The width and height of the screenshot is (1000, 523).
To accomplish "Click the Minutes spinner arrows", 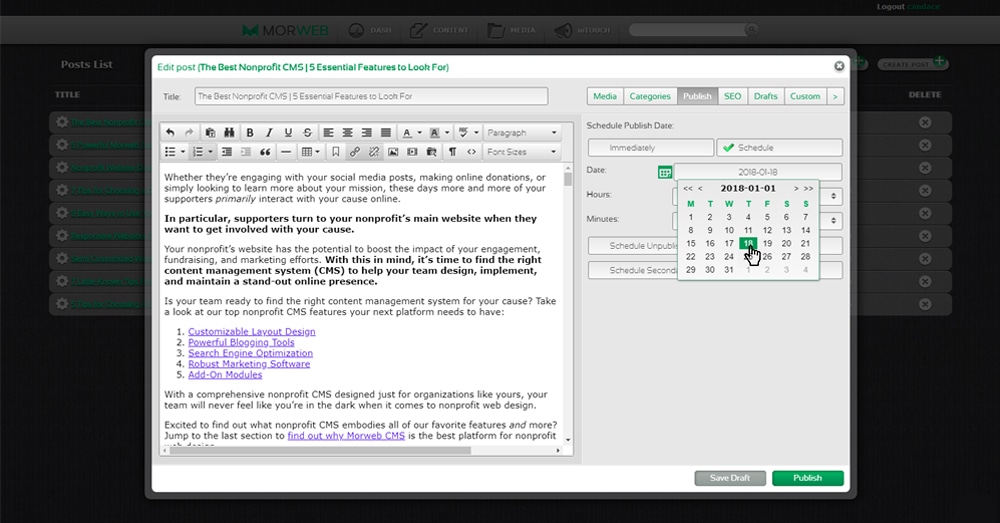I will (833, 221).
